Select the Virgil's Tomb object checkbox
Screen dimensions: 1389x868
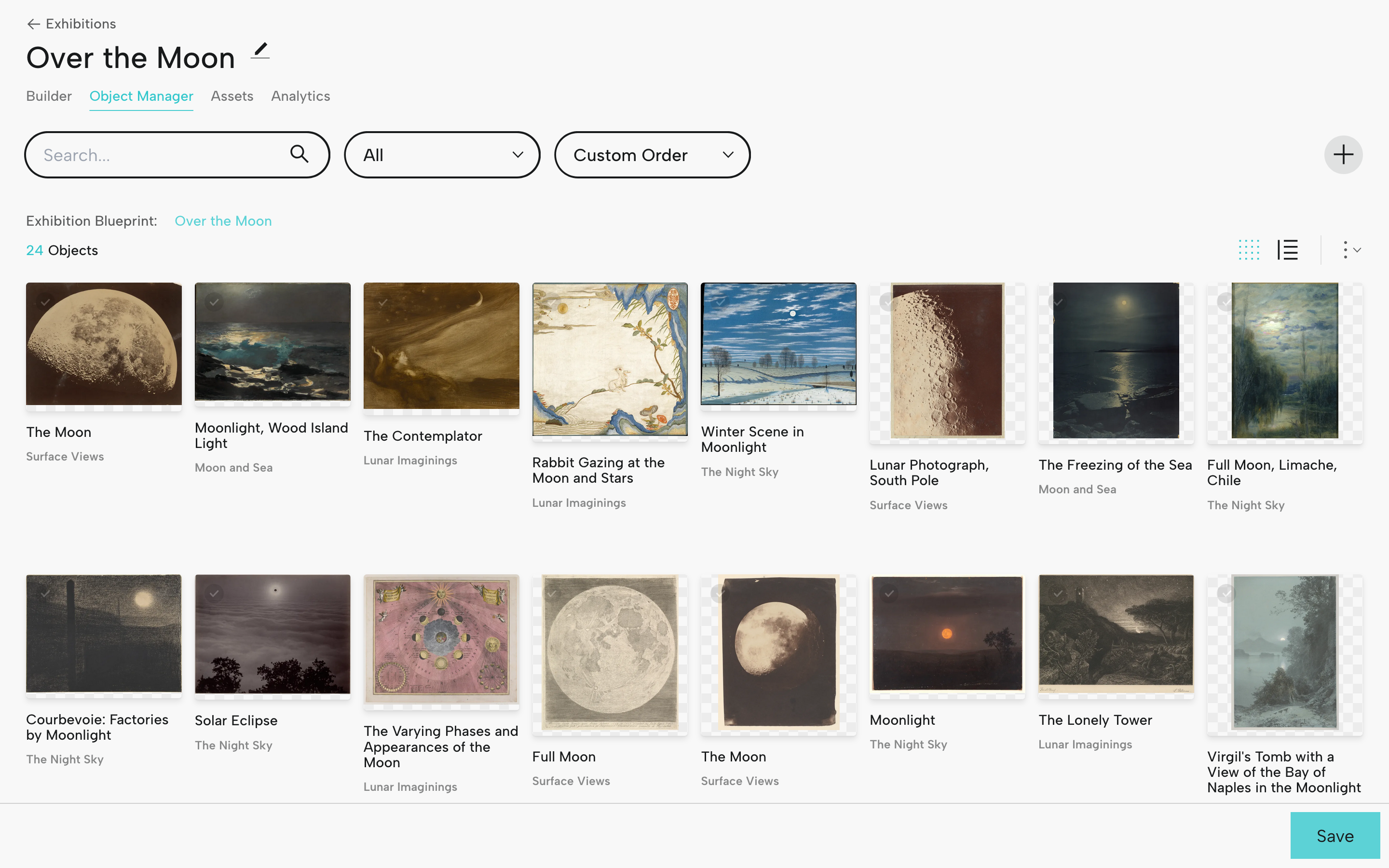tap(1226, 593)
